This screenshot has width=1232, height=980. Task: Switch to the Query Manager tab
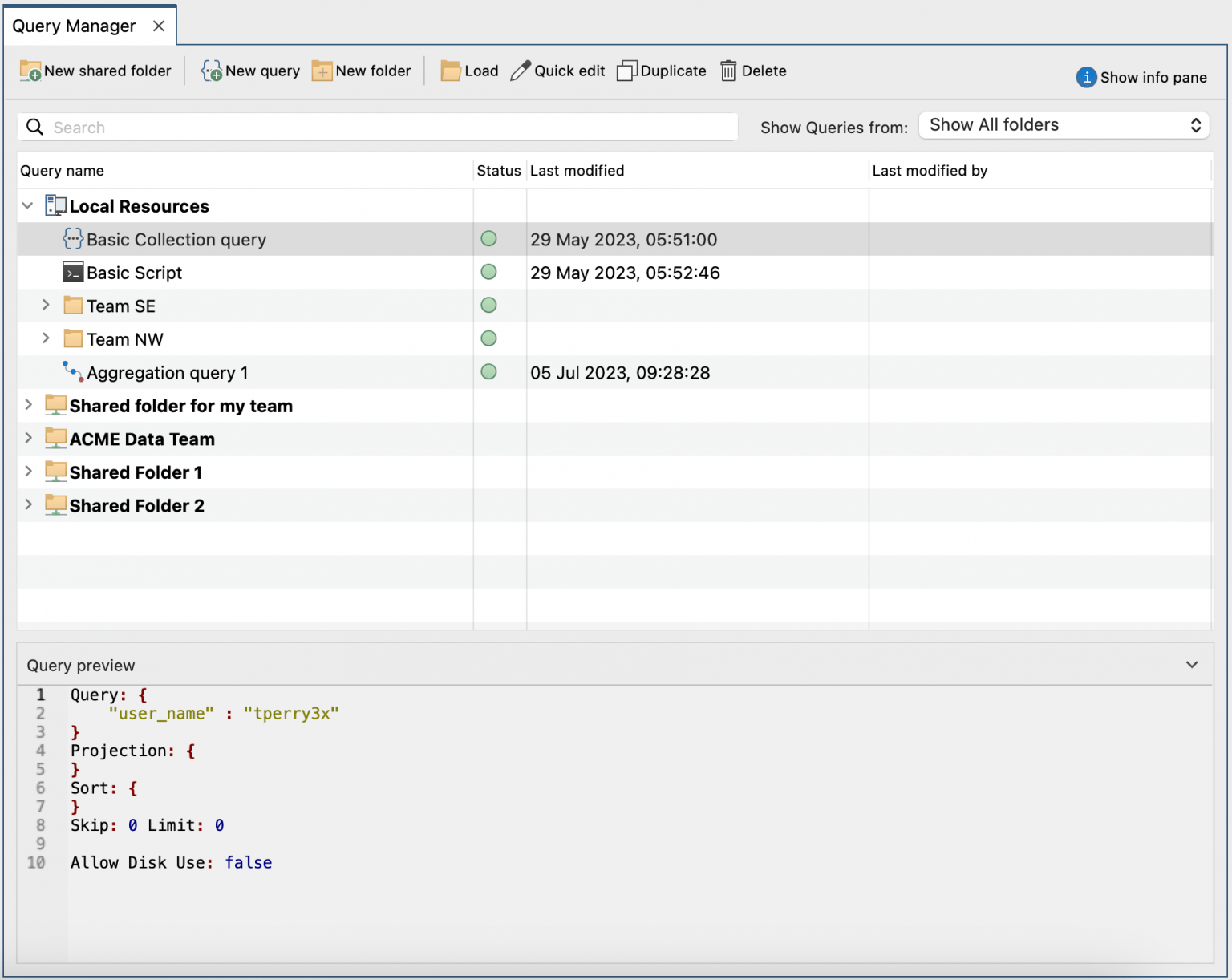[x=74, y=25]
